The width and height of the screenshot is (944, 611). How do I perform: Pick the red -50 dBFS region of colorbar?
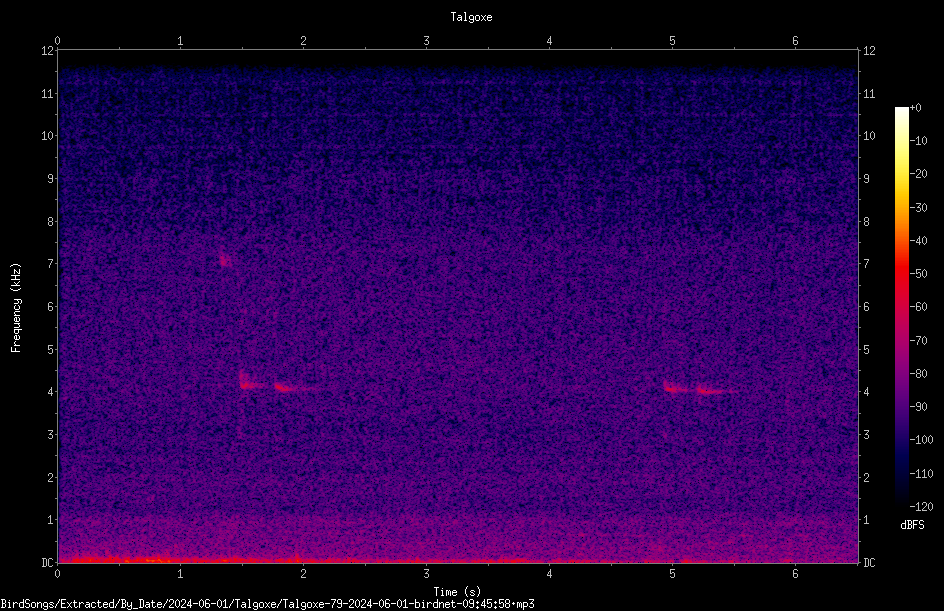(901, 274)
